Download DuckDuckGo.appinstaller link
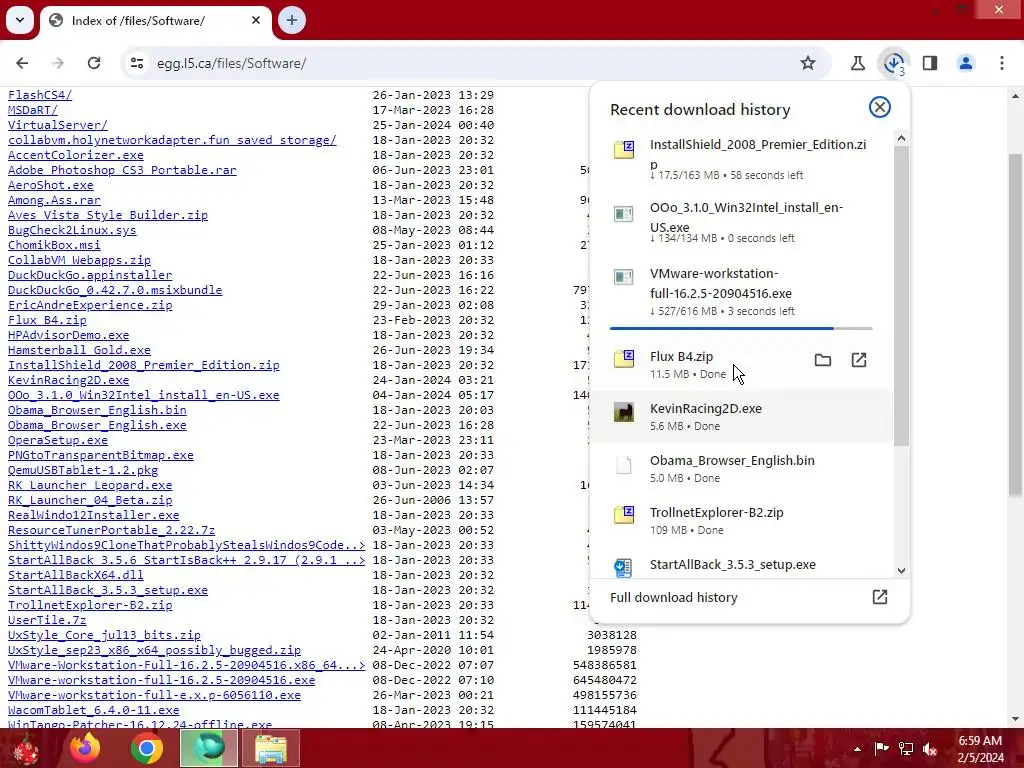Screen dimensions: 1024x768 90,275
